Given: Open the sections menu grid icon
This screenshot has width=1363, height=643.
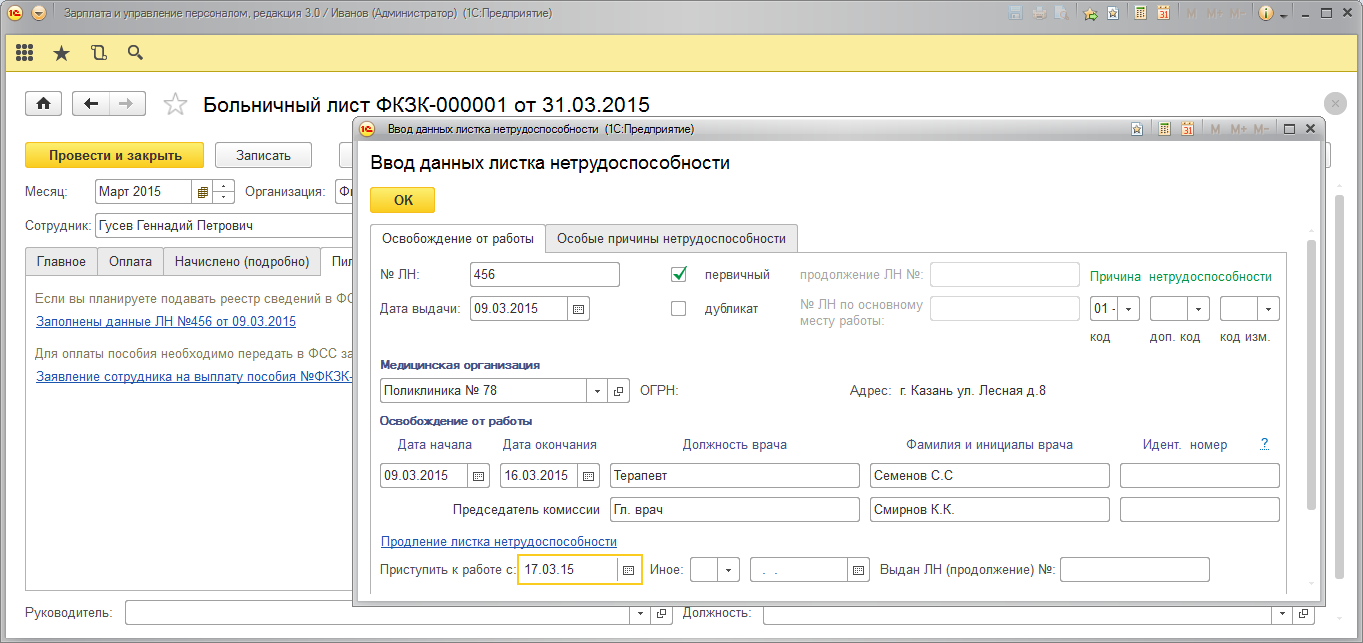Looking at the screenshot, I should coord(24,53).
